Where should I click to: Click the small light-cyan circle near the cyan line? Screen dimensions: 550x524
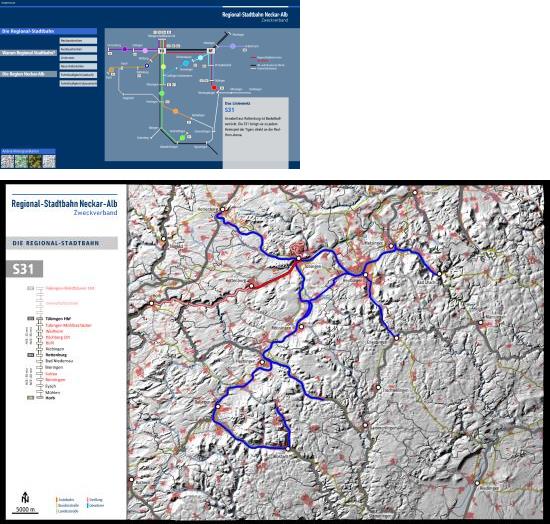200,58
